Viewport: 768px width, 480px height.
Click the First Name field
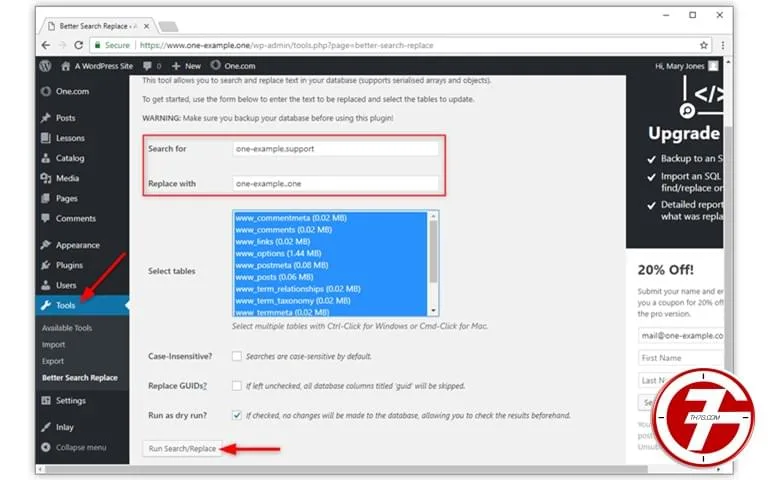680,358
